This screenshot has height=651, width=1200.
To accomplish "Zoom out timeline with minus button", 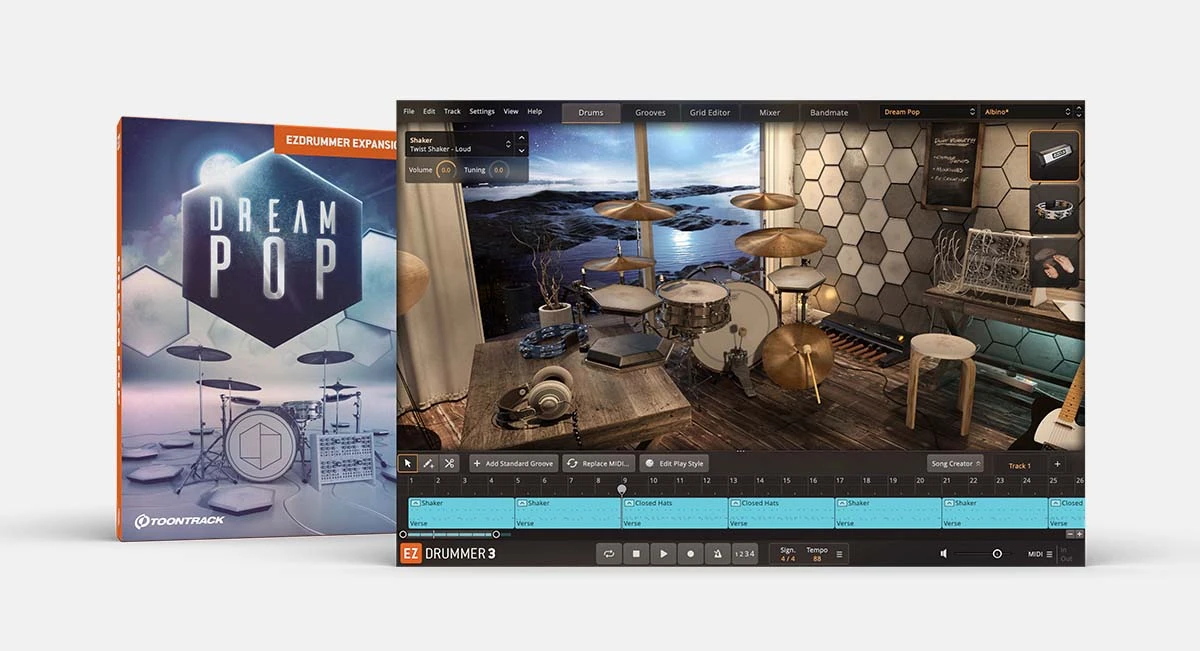I will [1070, 534].
